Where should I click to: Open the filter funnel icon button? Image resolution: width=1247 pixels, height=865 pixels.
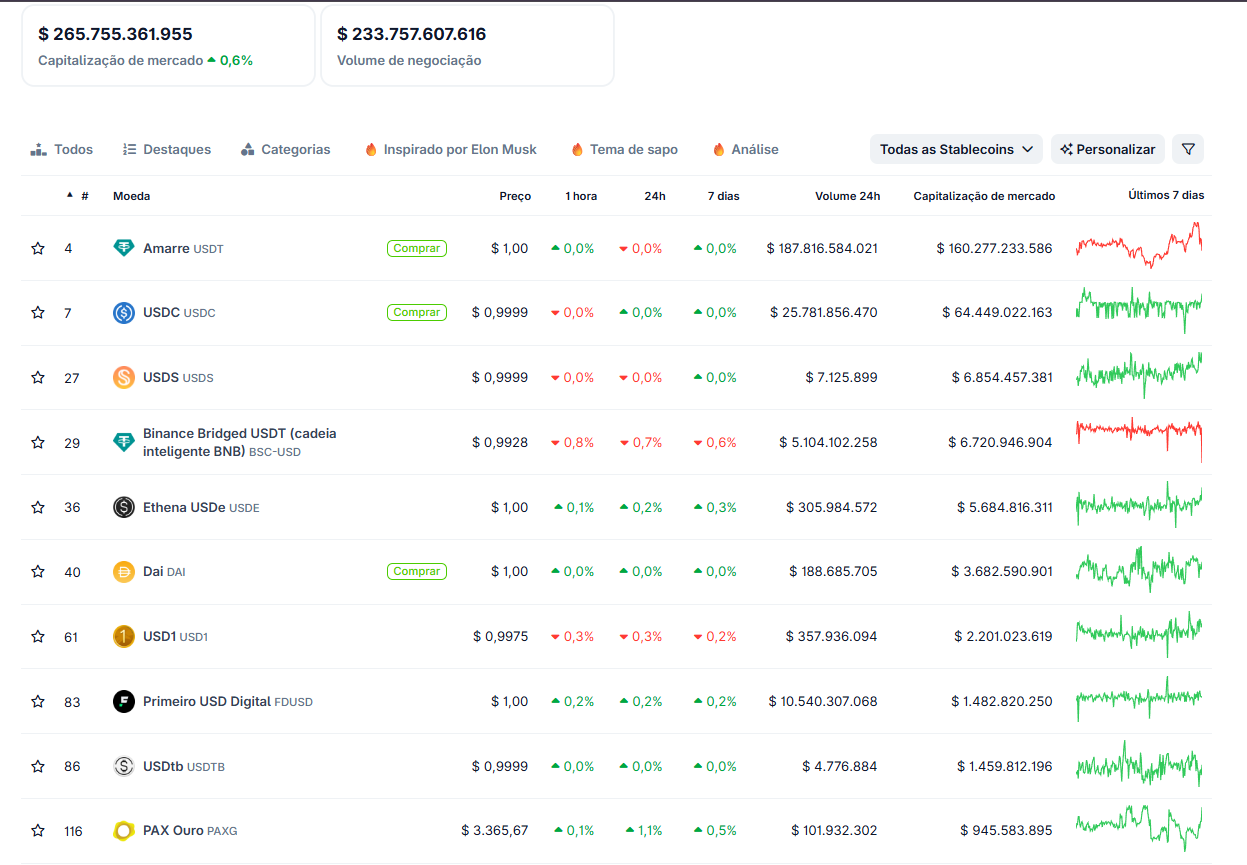coord(1188,149)
